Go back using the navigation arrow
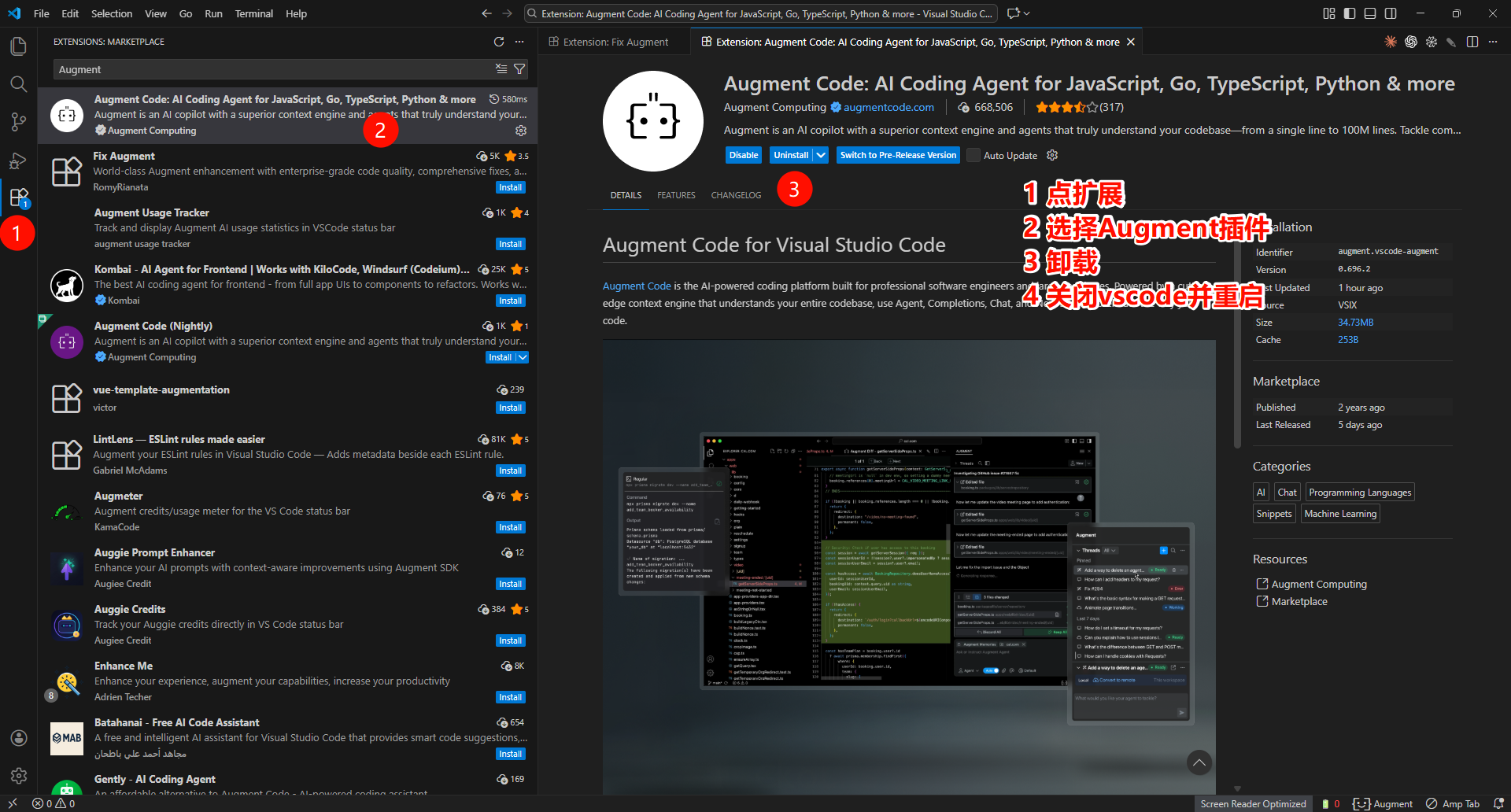Viewport: 1511px width, 812px height. click(486, 13)
